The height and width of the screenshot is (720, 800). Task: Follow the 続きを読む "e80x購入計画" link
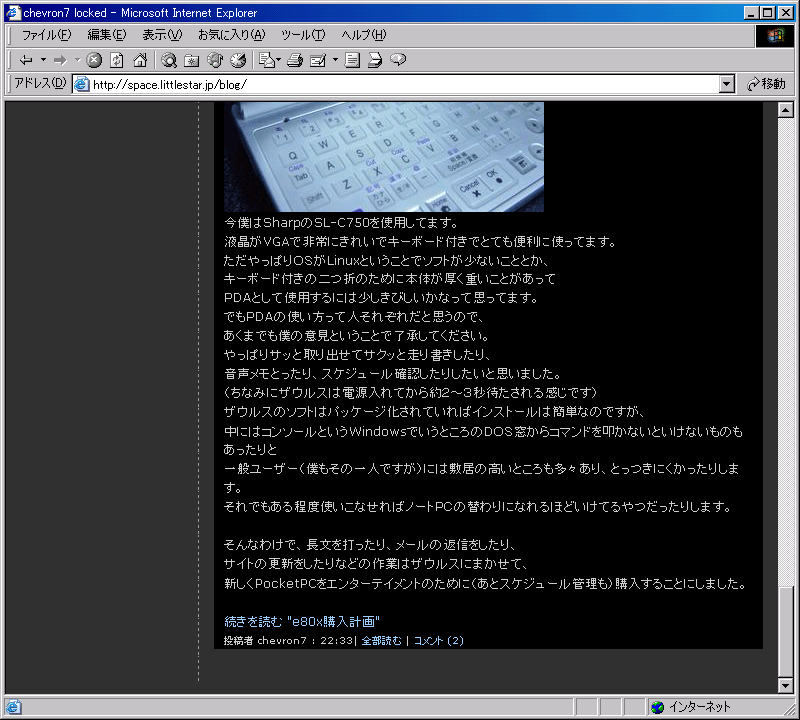(302, 622)
